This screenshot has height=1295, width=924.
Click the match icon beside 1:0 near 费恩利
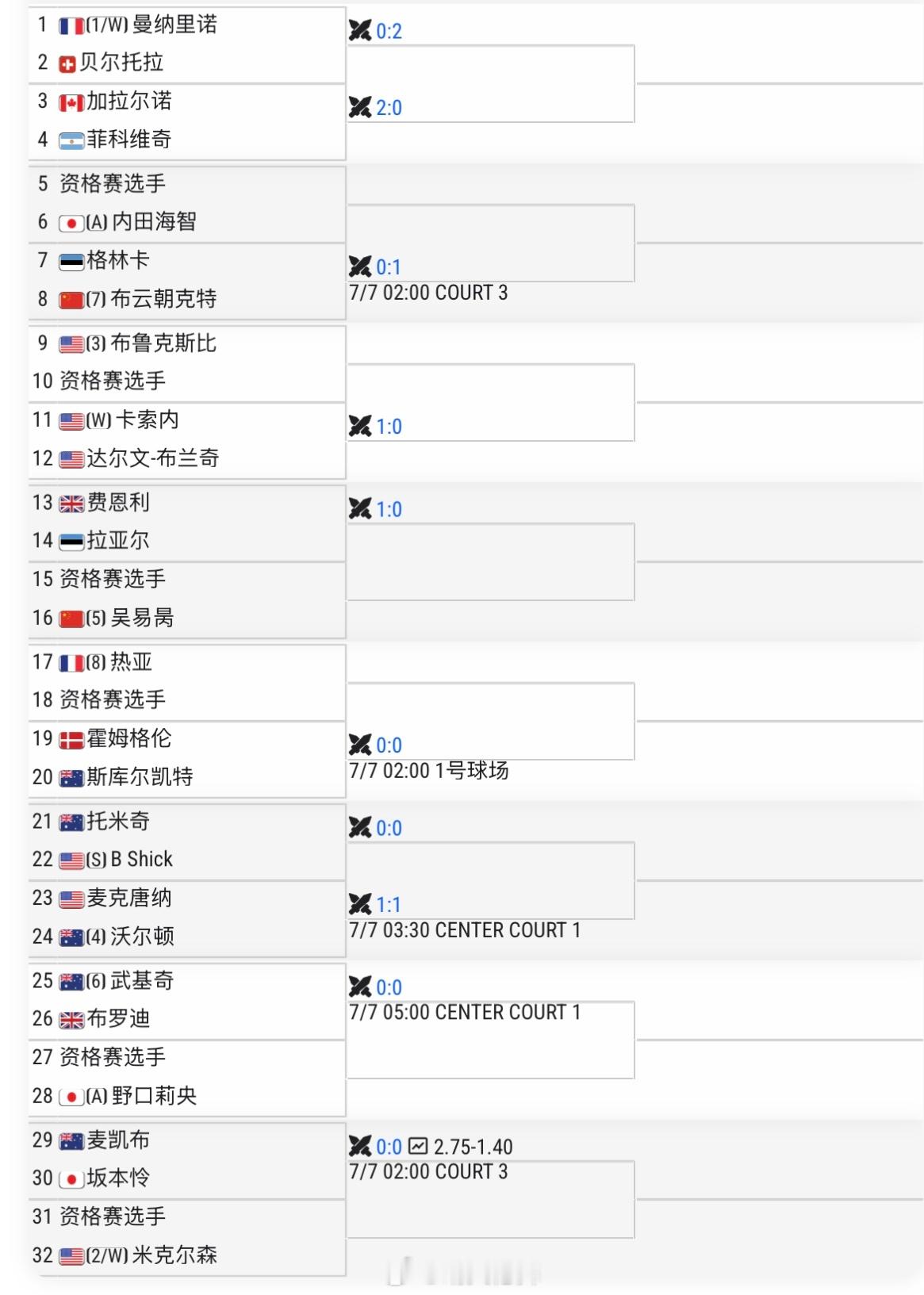[x=360, y=508]
